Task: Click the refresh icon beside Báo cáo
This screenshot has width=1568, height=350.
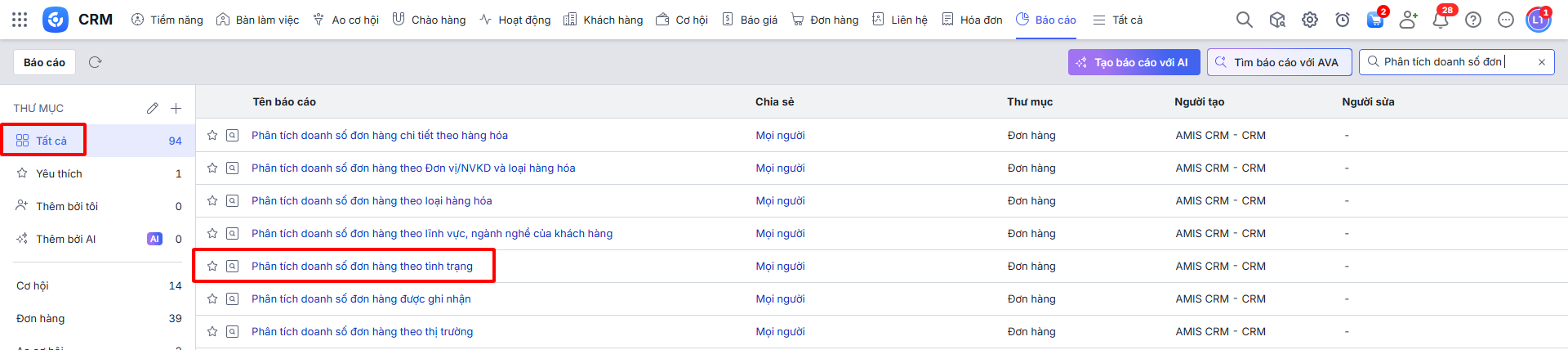Action: (95, 62)
